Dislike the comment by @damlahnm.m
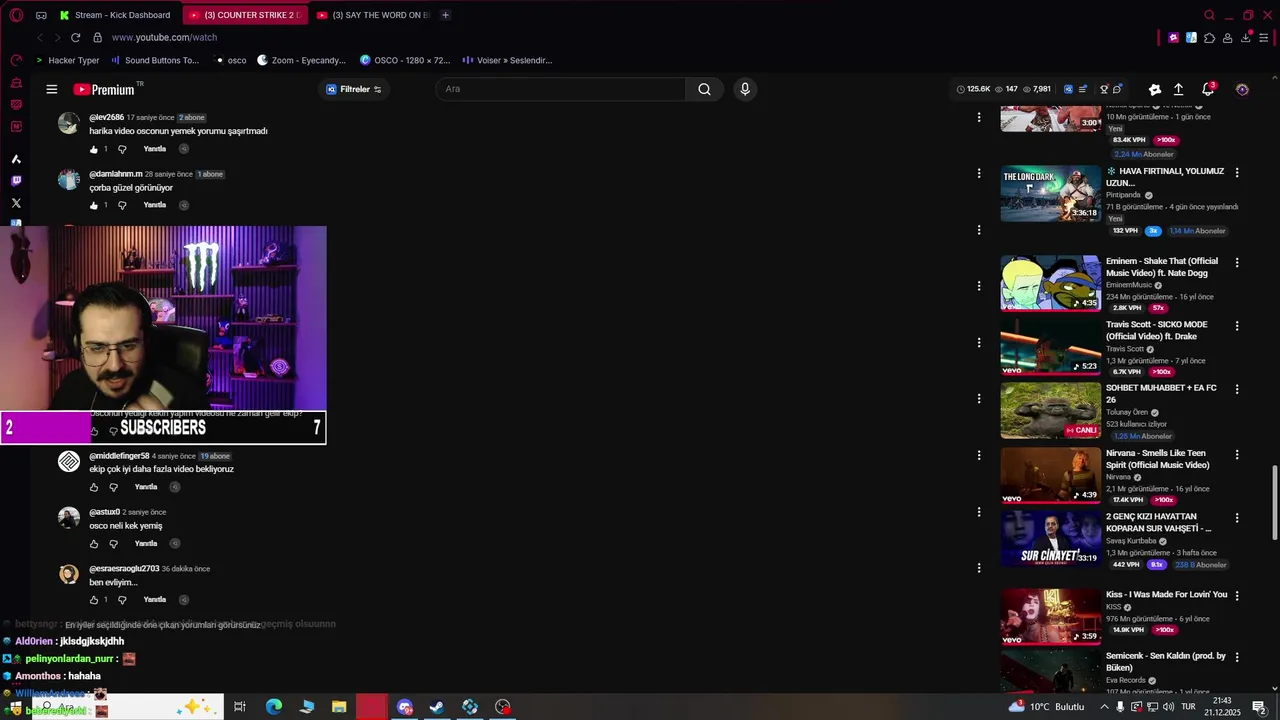Image resolution: width=1280 pixels, height=720 pixels. (x=122, y=205)
